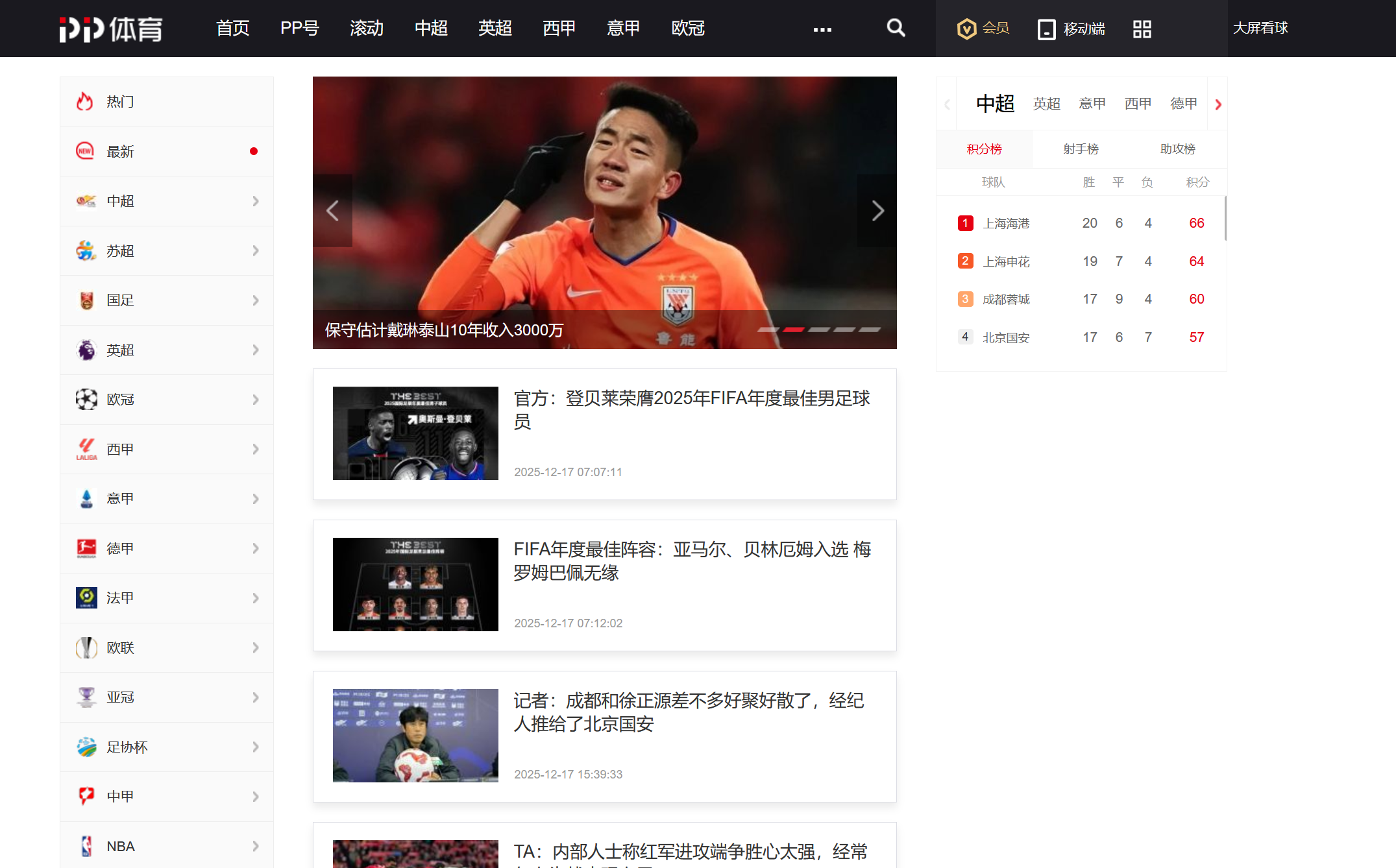Open the 登贝莱 FIFA best player thumbnail

point(415,433)
